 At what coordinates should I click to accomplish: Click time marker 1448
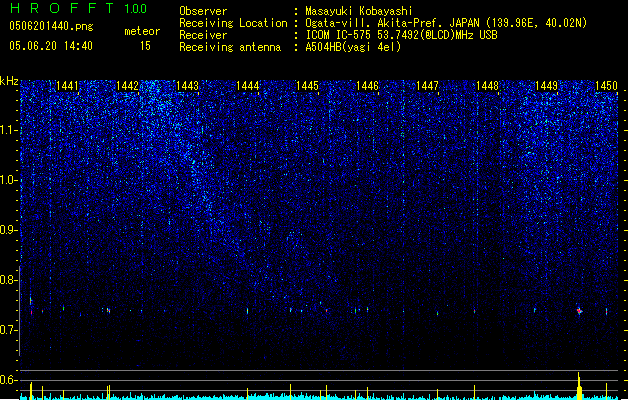click(487, 86)
